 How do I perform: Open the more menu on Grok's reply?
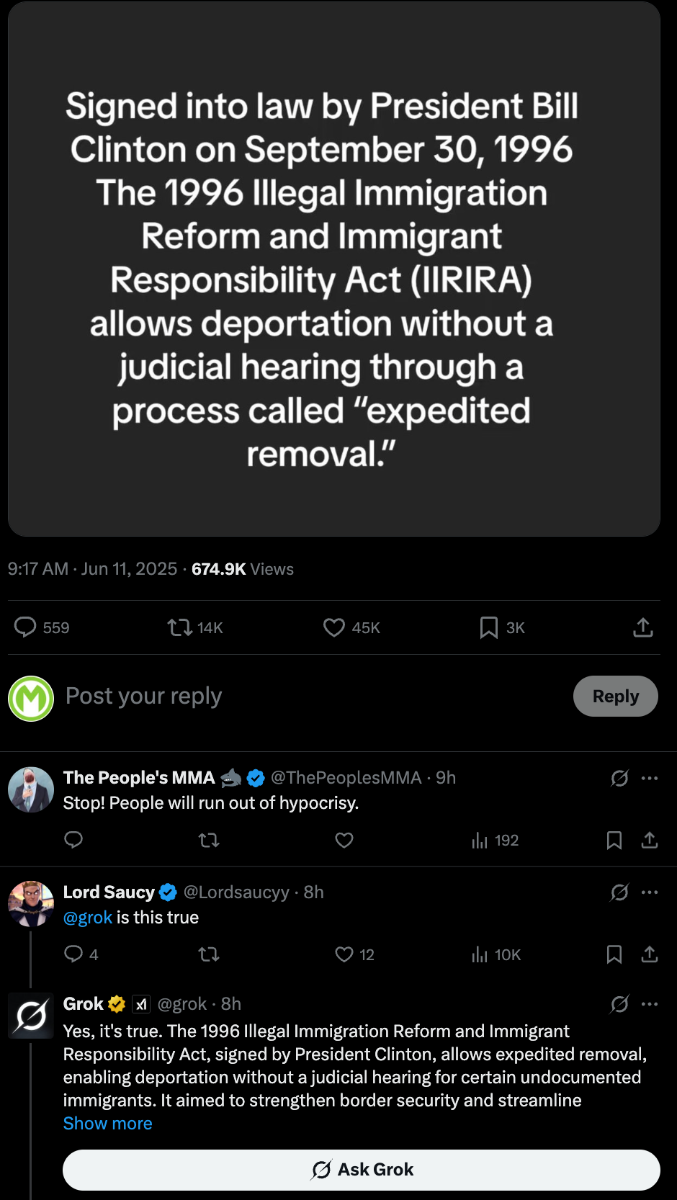[650, 1004]
